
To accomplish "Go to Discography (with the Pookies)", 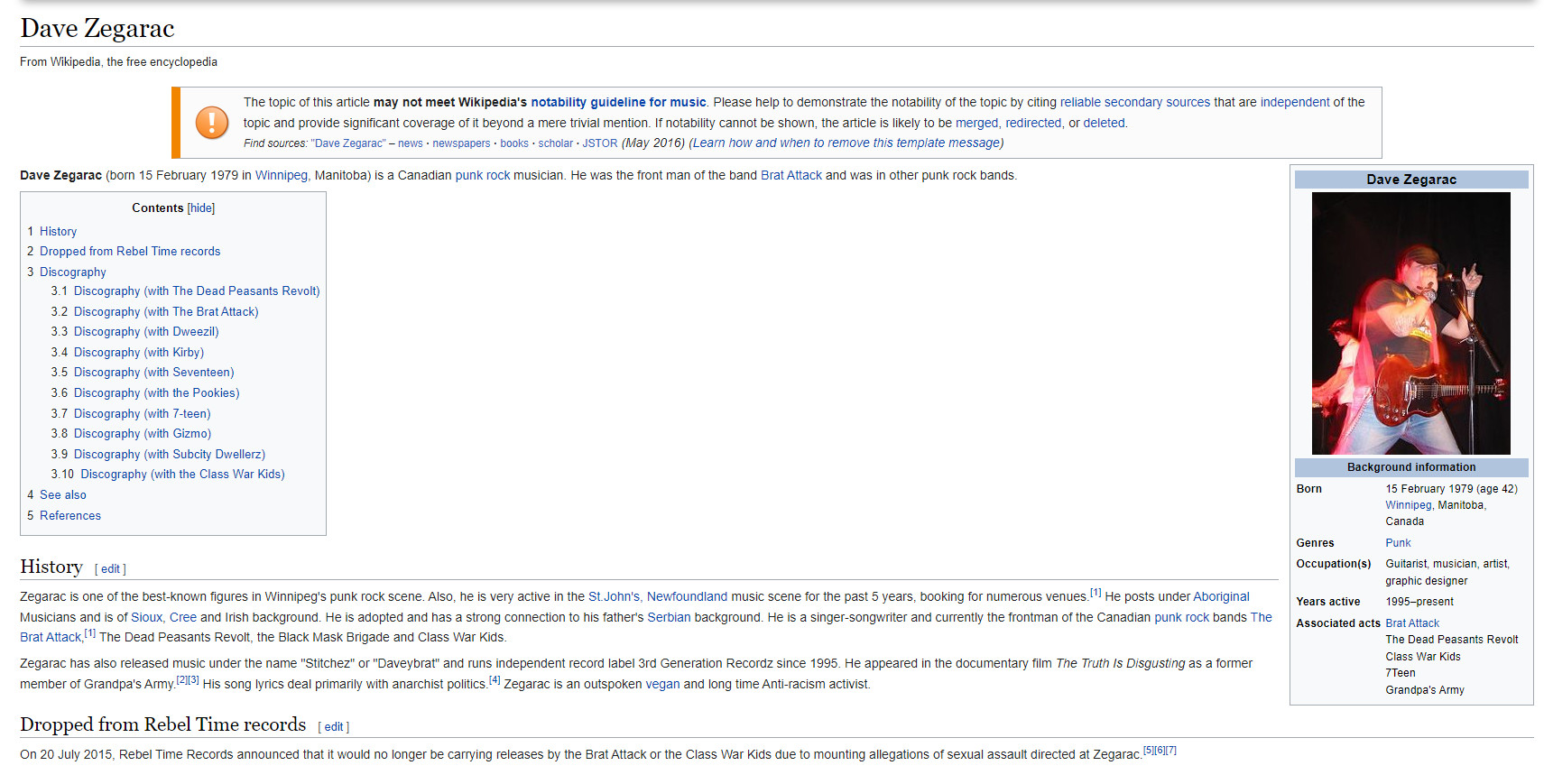I will click(157, 393).
